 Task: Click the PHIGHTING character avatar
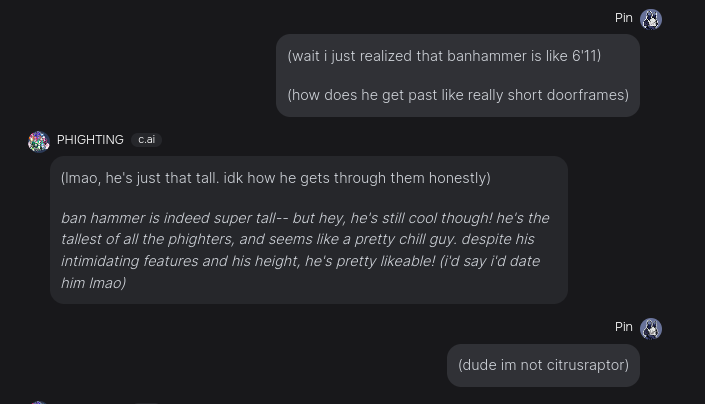(38, 141)
